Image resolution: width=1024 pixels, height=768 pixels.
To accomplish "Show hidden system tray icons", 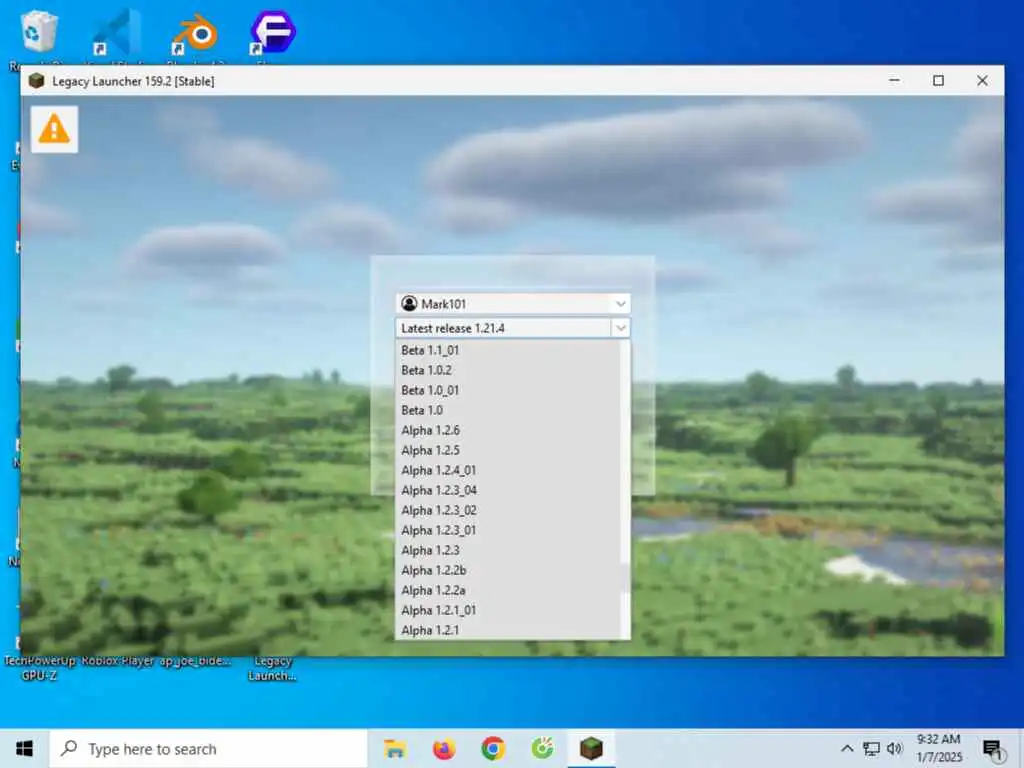I will 847,748.
